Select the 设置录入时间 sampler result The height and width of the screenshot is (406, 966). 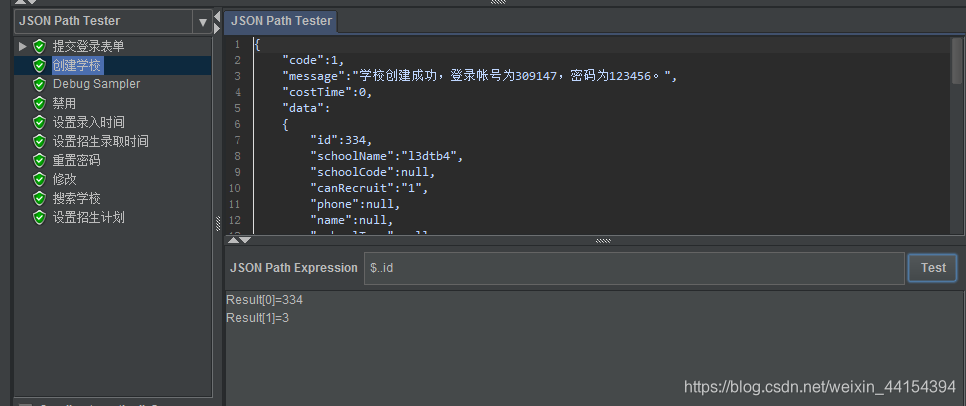tap(89, 123)
